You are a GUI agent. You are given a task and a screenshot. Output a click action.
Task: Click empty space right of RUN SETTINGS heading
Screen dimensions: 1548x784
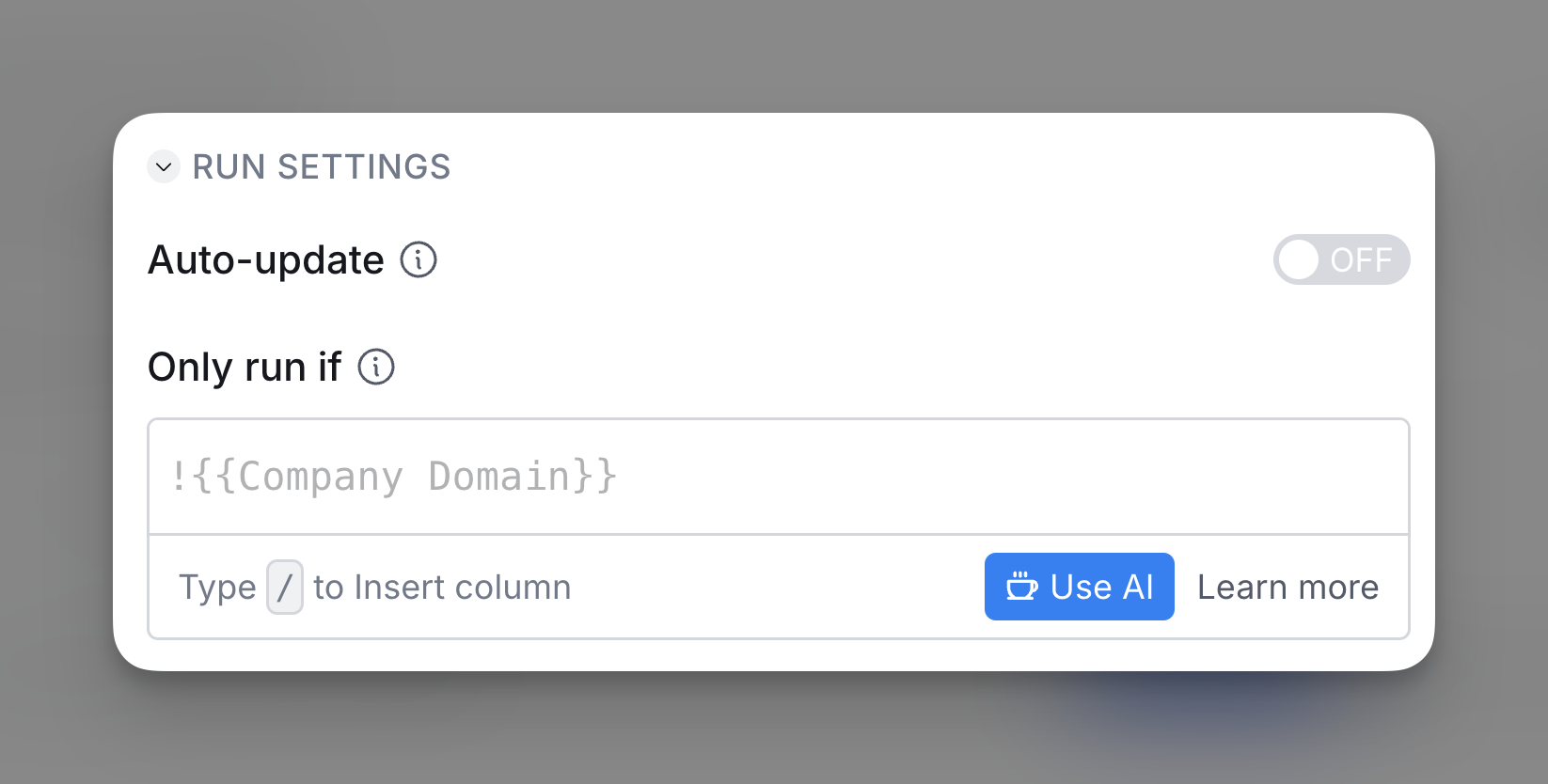tap(931, 167)
